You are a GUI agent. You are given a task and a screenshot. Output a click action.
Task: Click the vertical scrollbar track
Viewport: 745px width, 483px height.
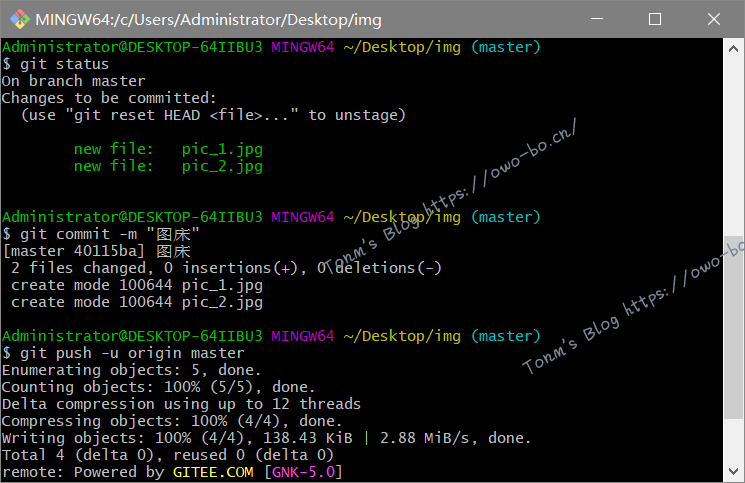coord(736,300)
